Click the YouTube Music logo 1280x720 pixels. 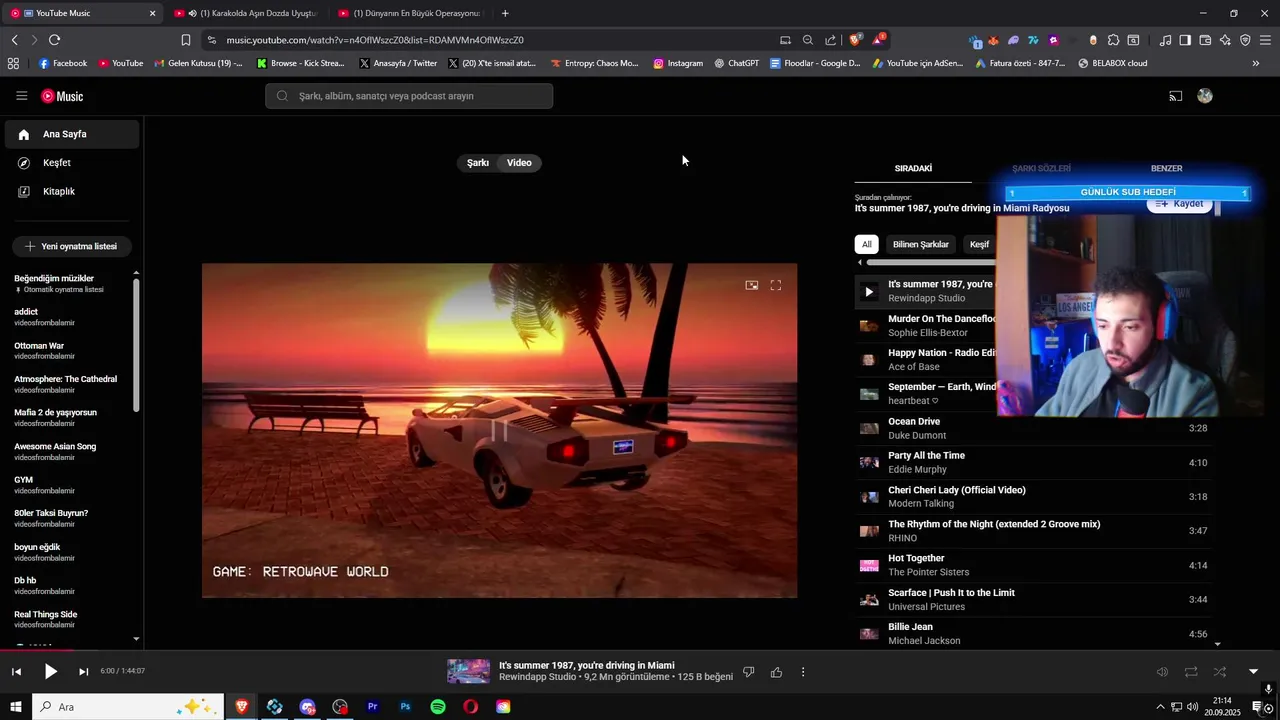coord(62,96)
